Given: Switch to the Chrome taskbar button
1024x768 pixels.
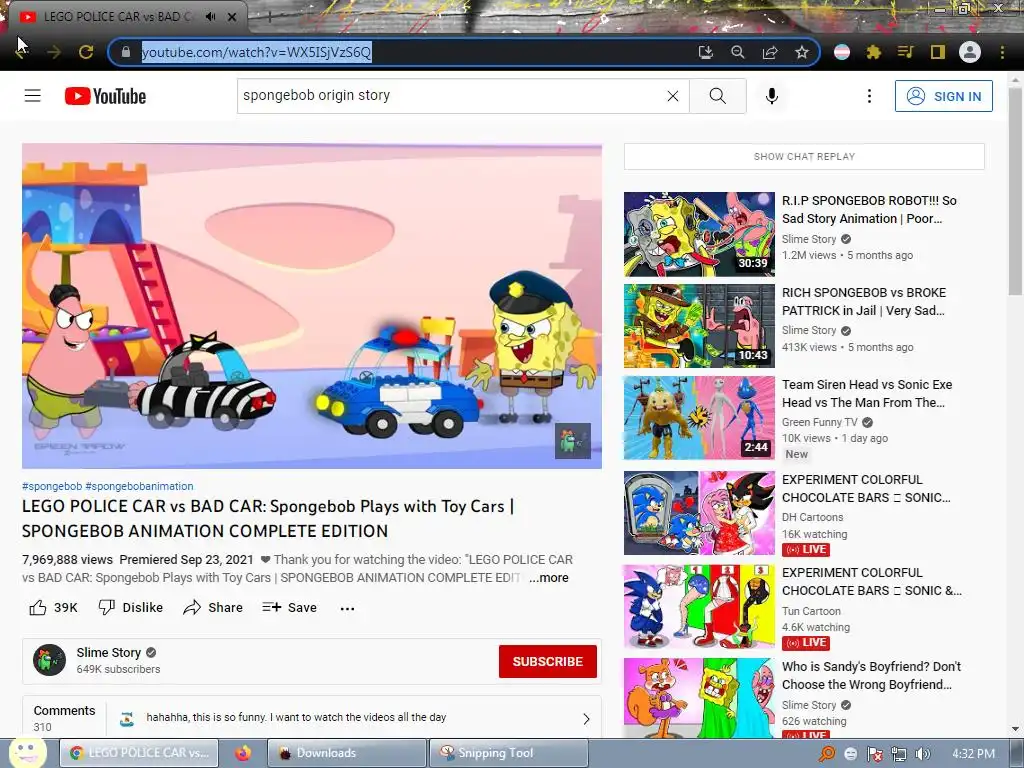Looking at the screenshot, I should pos(140,753).
